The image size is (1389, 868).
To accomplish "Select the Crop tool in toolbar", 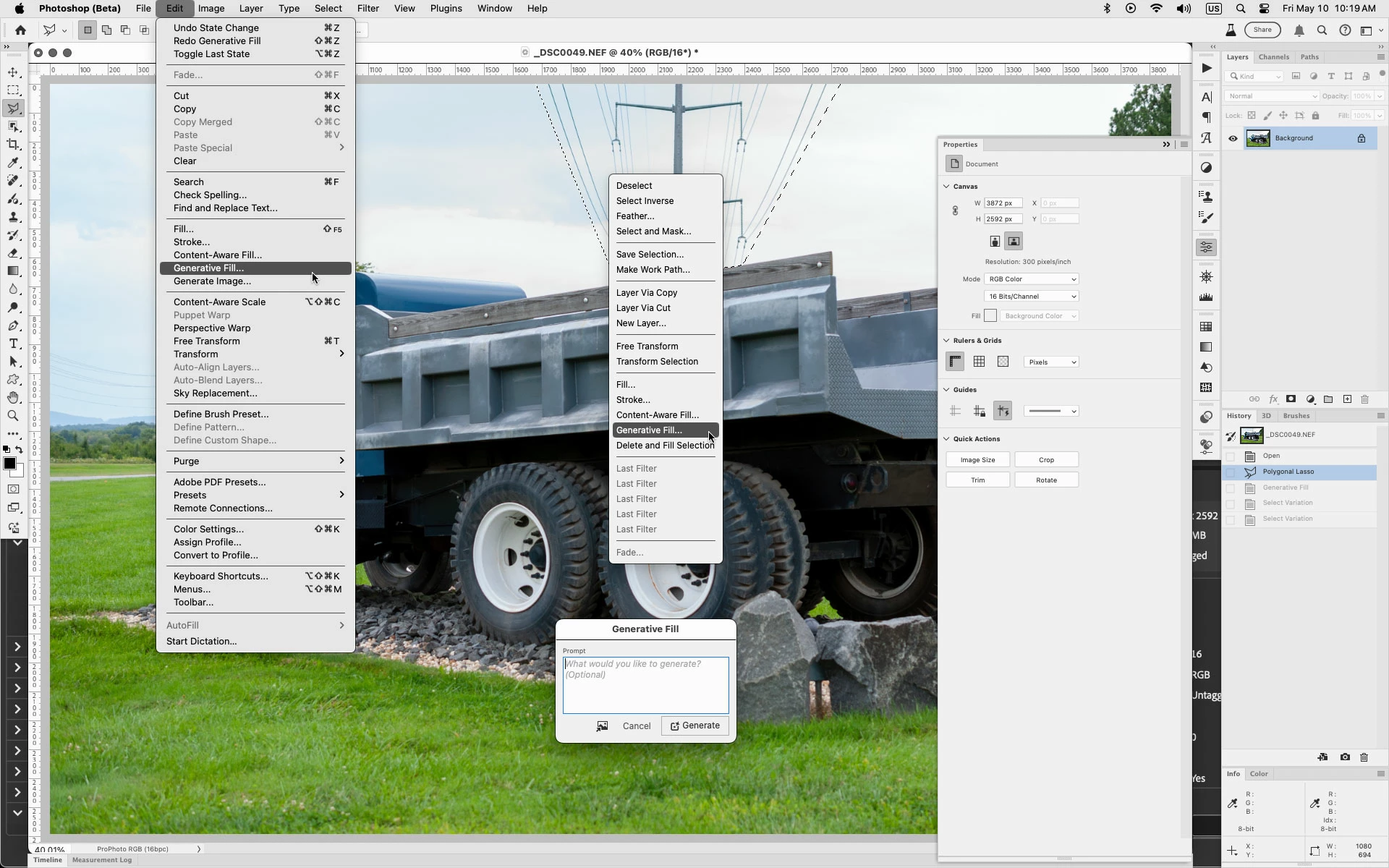I will point(13,145).
